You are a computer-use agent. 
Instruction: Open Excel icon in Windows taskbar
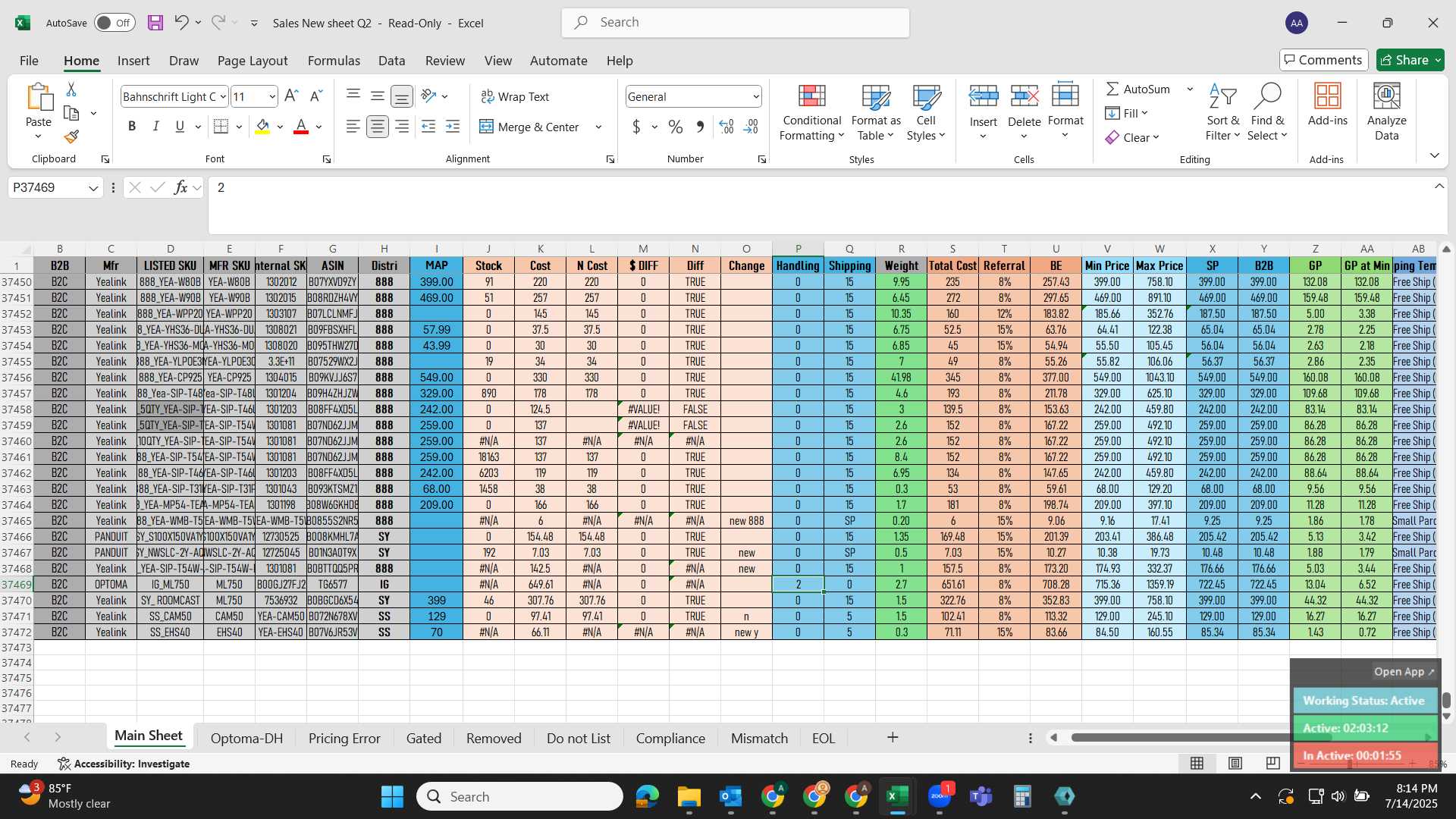pos(897,796)
